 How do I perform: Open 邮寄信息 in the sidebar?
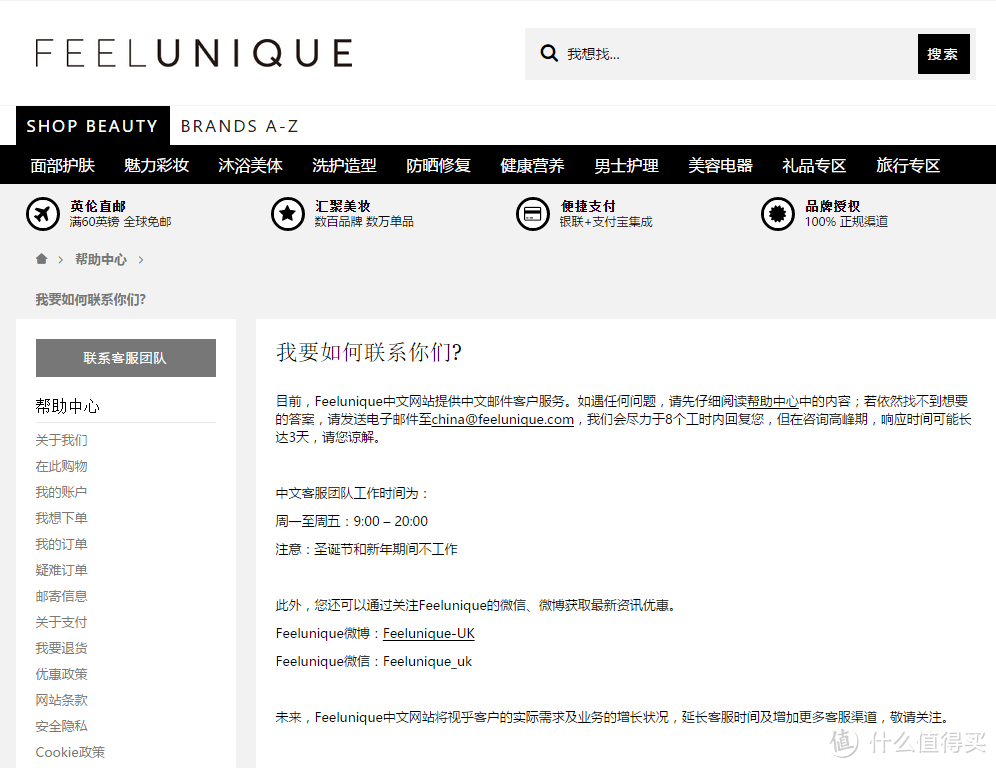(x=62, y=596)
